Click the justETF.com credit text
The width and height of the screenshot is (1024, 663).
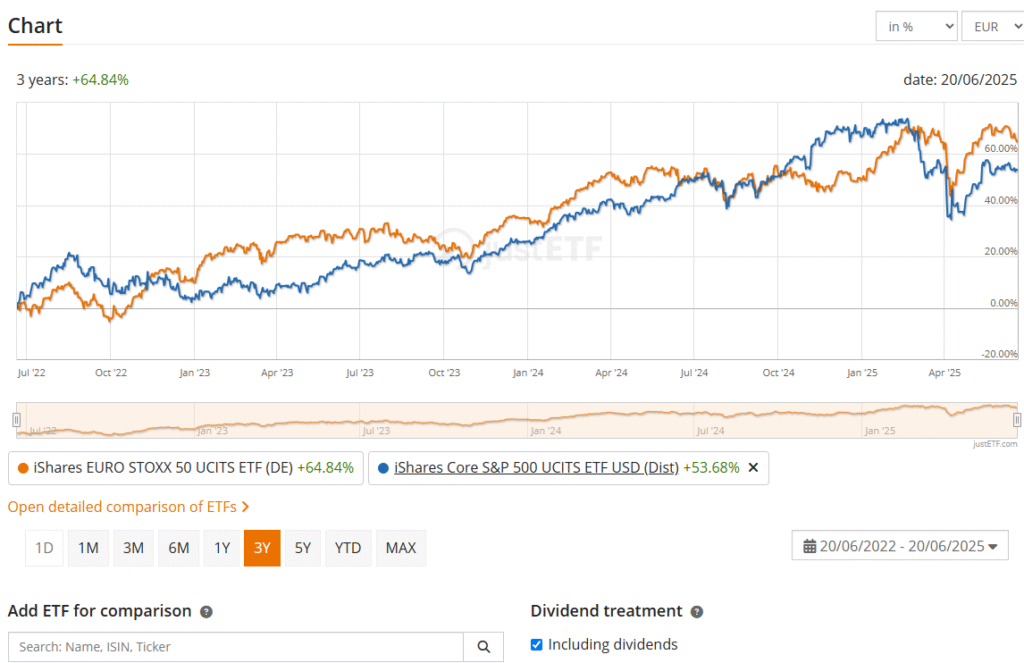coord(995,444)
